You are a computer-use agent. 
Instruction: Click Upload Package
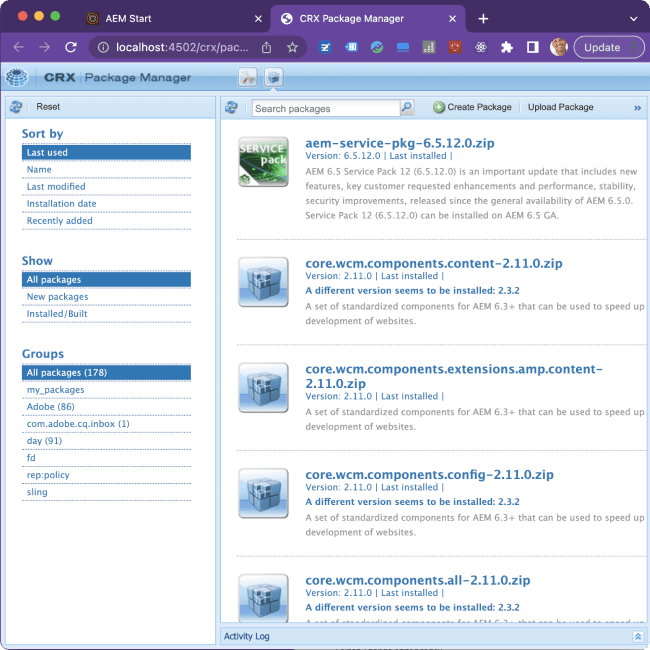tap(560, 107)
